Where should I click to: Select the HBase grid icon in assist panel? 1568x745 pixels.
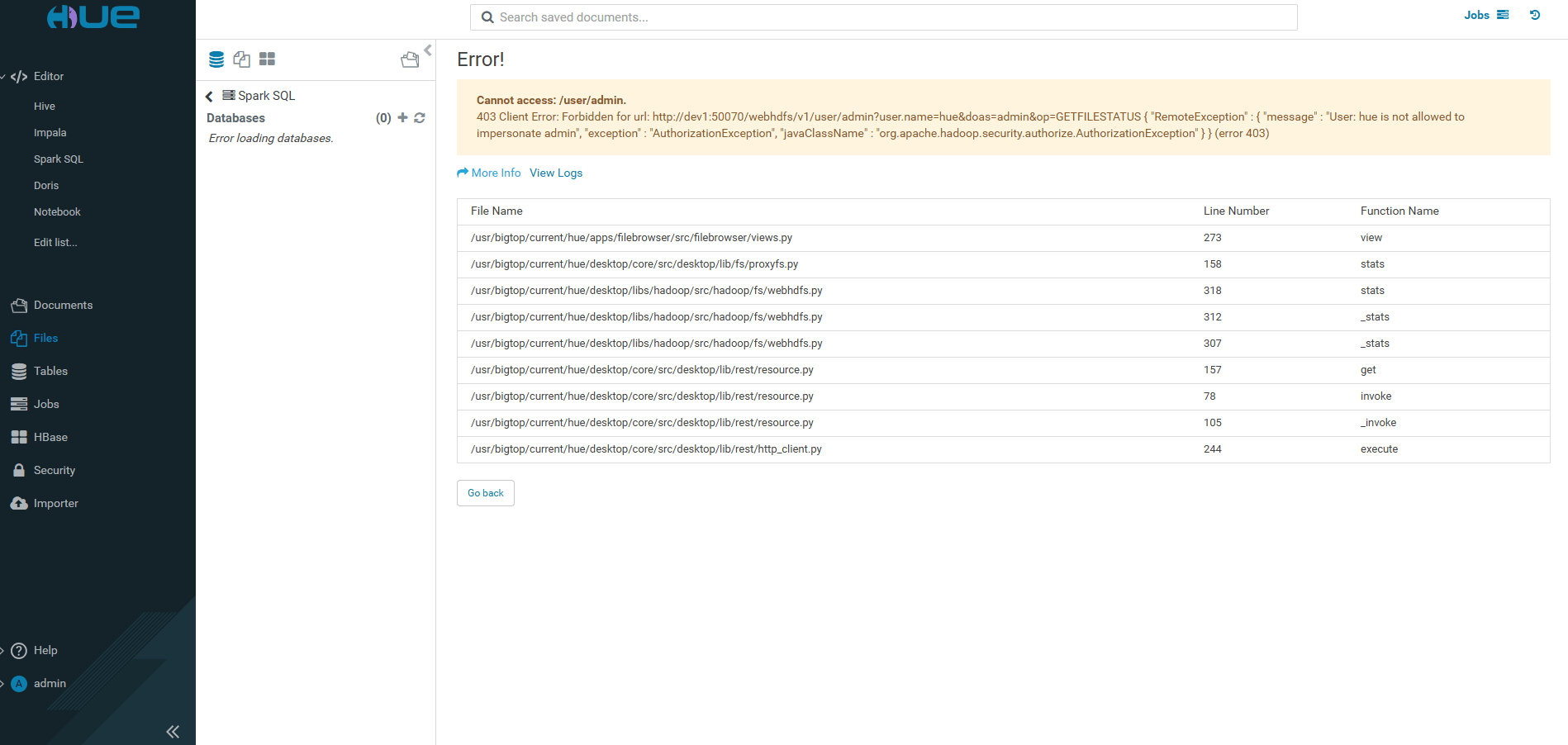(267, 59)
